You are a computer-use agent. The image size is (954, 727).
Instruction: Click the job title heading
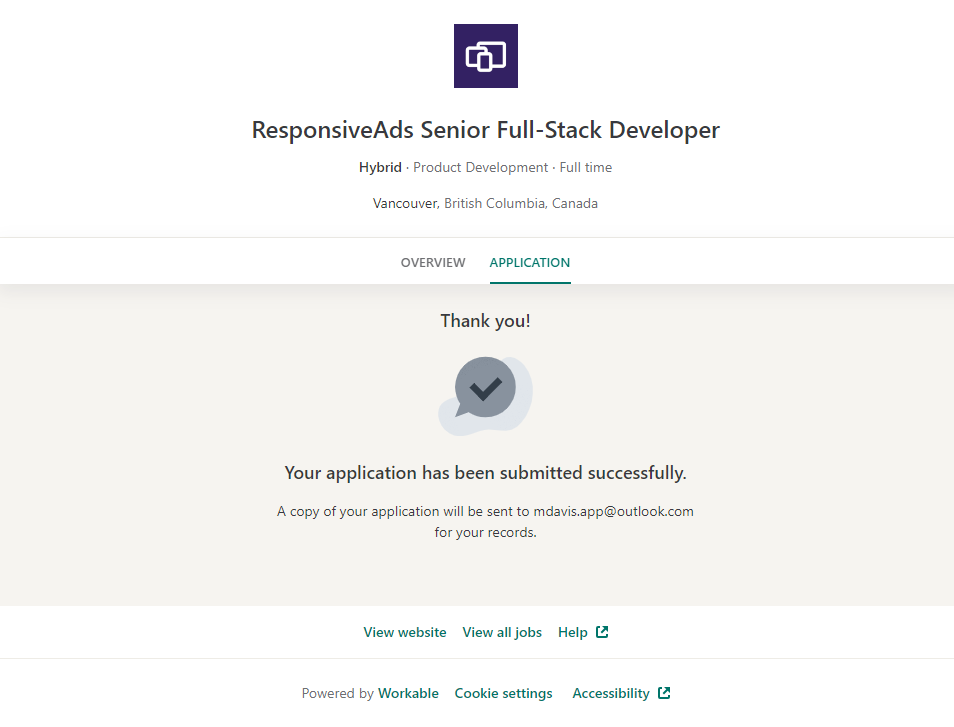pyautogui.click(x=485, y=130)
